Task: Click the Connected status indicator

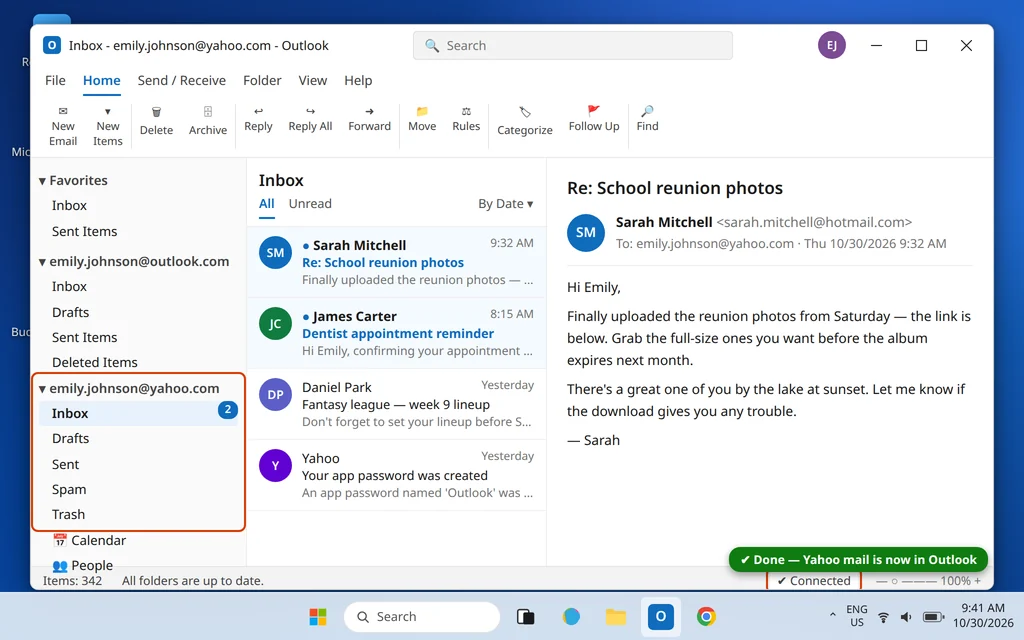Action: pos(814,581)
